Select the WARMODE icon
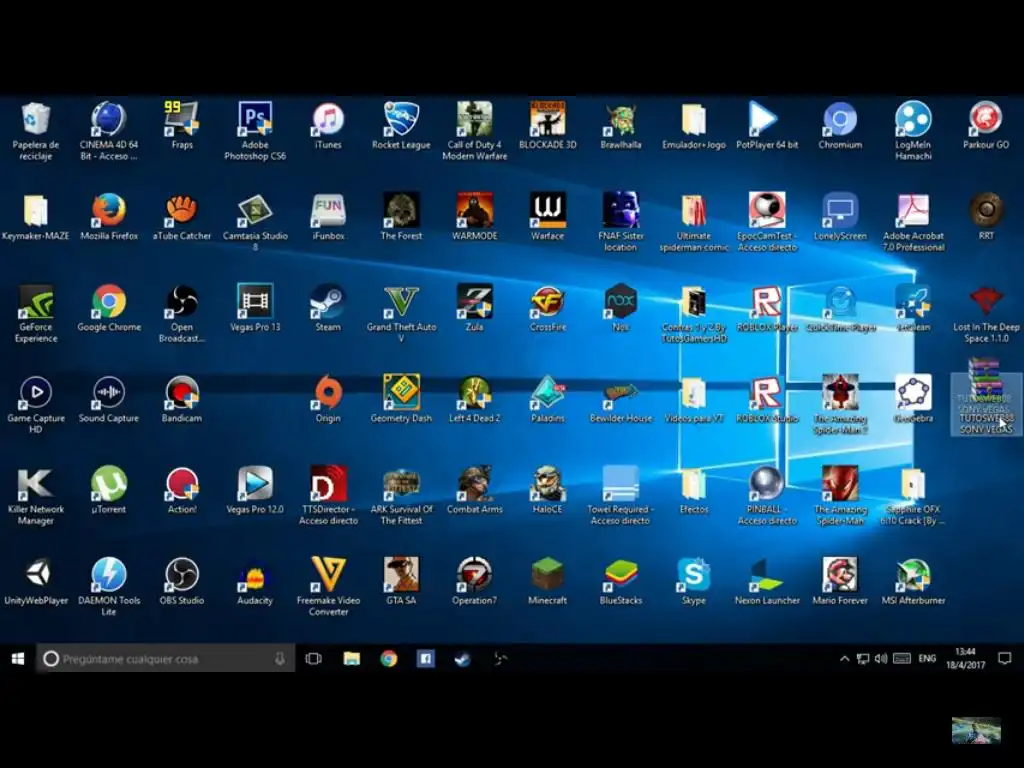 (x=475, y=210)
